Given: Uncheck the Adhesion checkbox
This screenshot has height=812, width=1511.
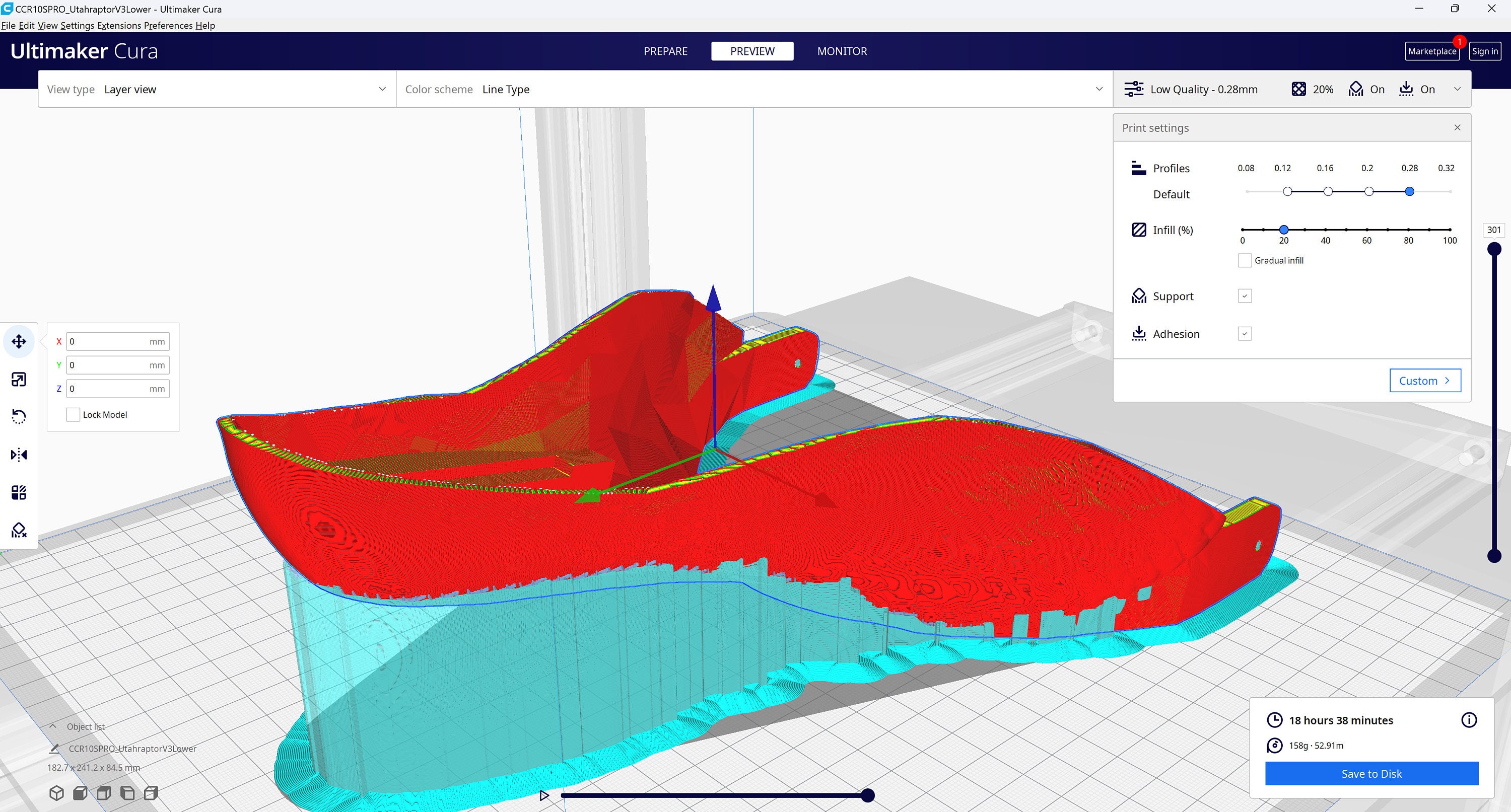Looking at the screenshot, I should click(1245, 334).
